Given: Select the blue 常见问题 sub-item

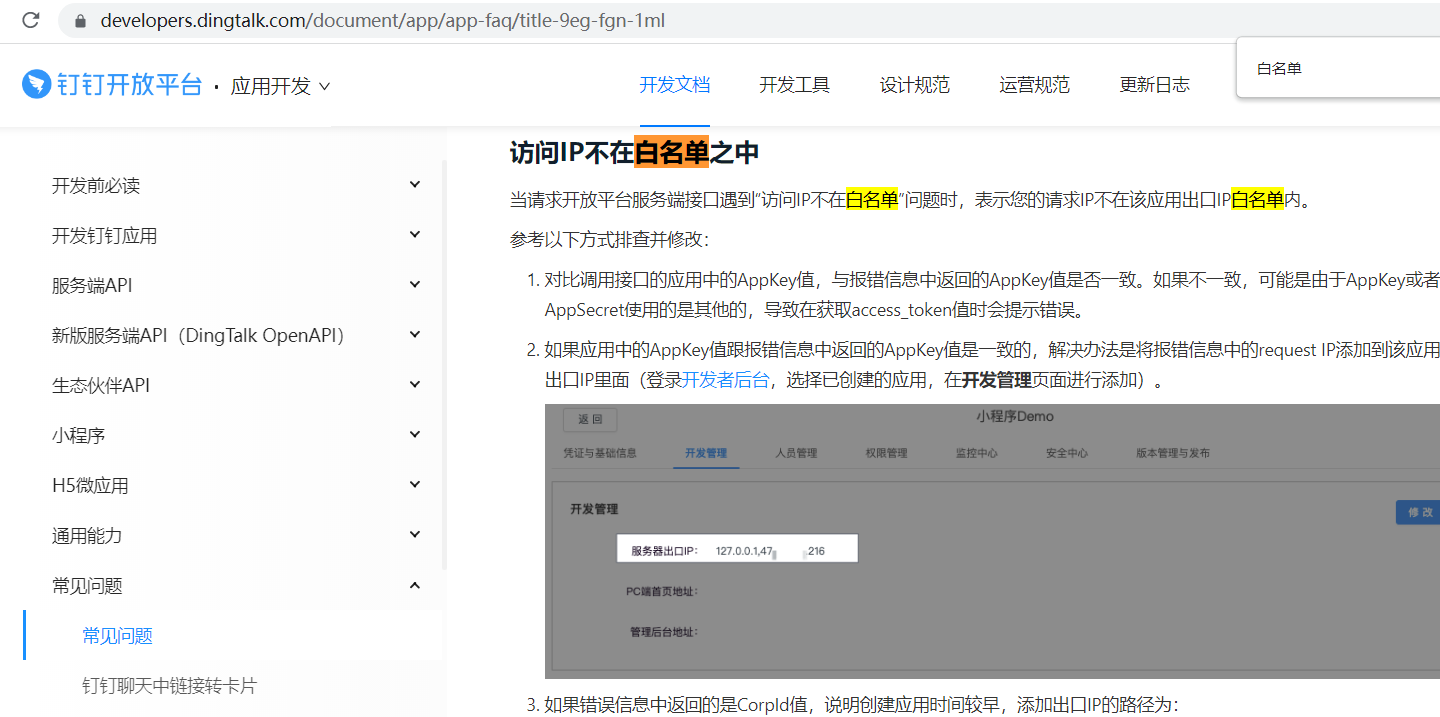Looking at the screenshot, I should point(117,635).
